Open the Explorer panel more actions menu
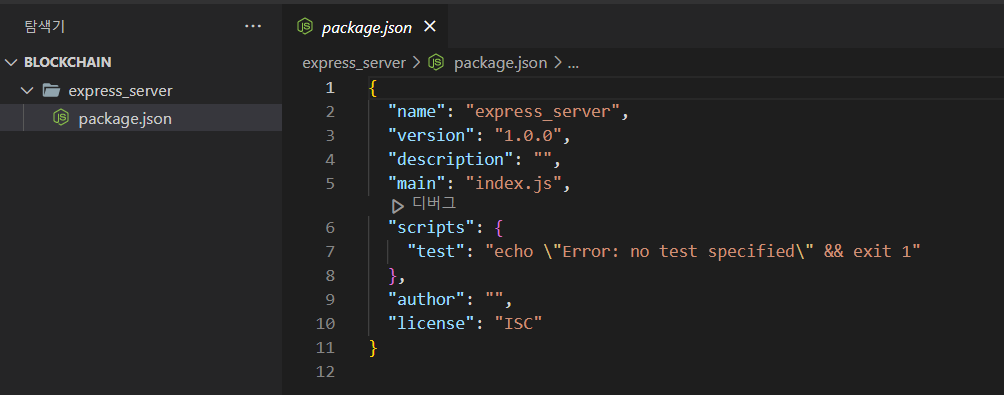This screenshot has height=395, width=1004. pos(253,27)
